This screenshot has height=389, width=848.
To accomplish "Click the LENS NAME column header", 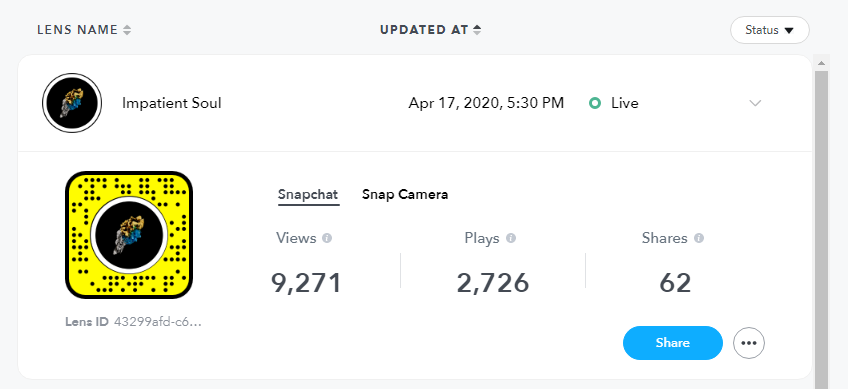I will [x=77, y=30].
